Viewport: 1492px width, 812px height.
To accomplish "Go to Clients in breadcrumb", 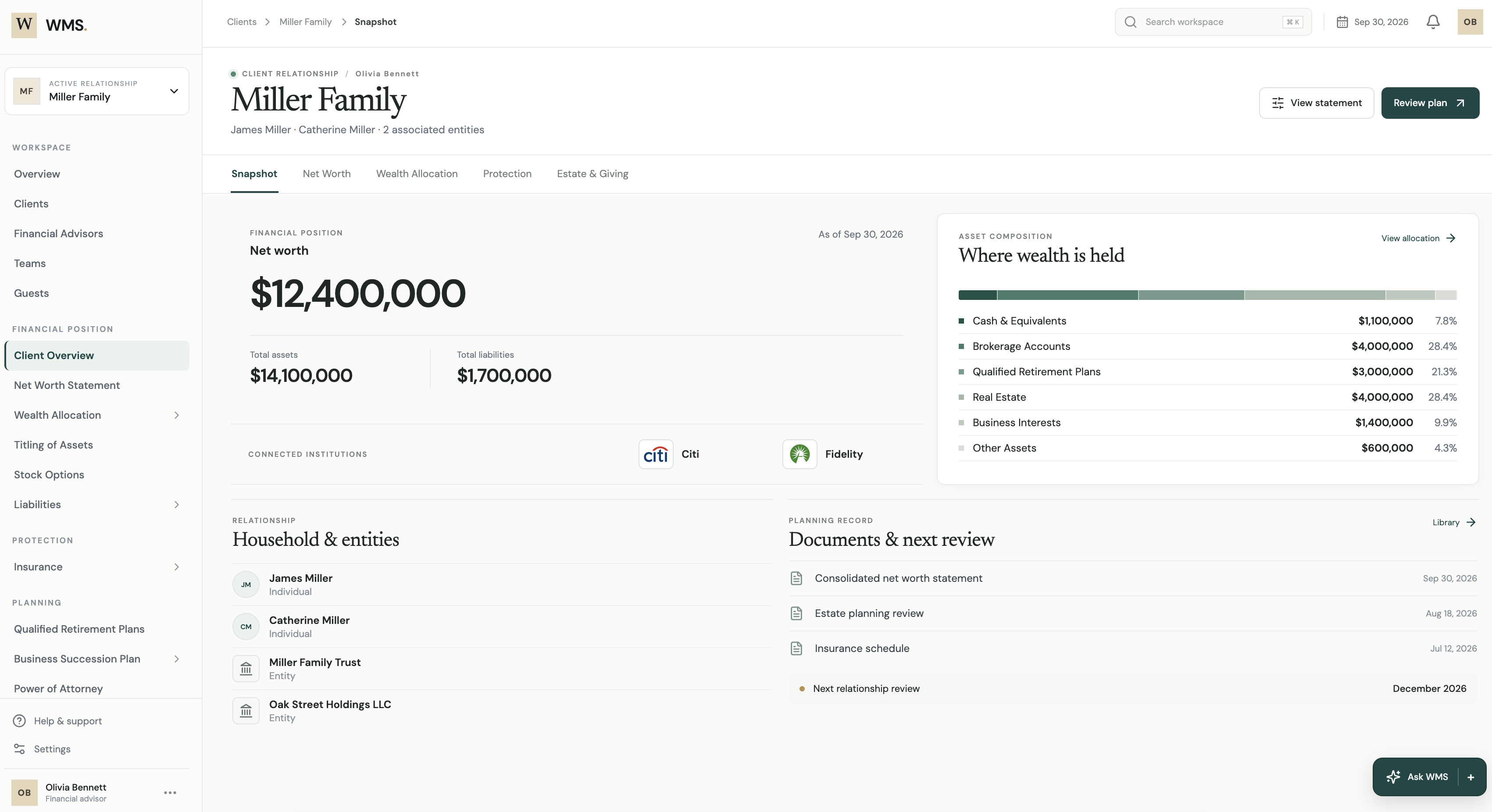I will [x=242, y=22].
